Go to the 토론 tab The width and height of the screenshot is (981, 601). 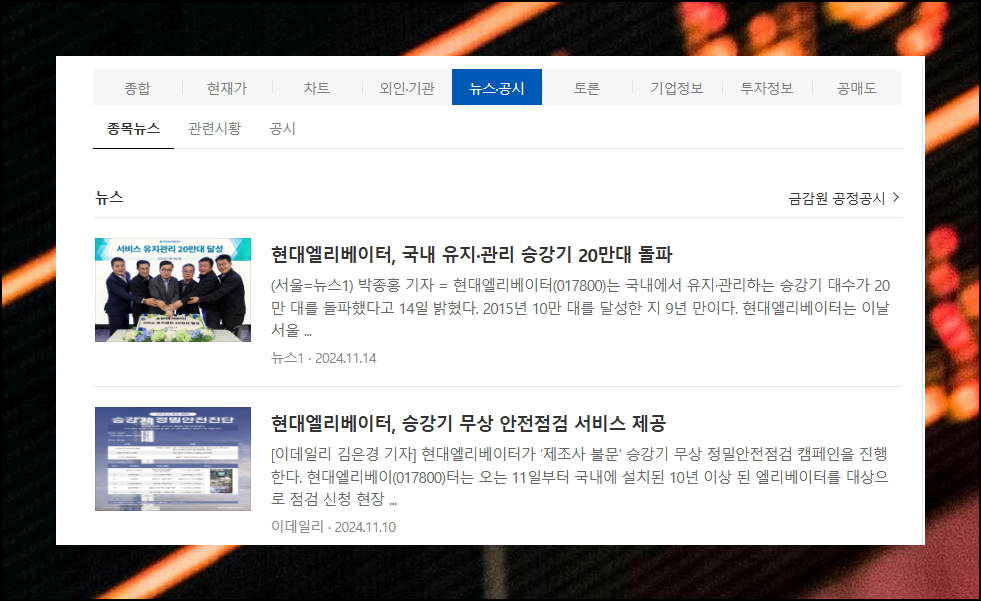click(x=587, y=88)
